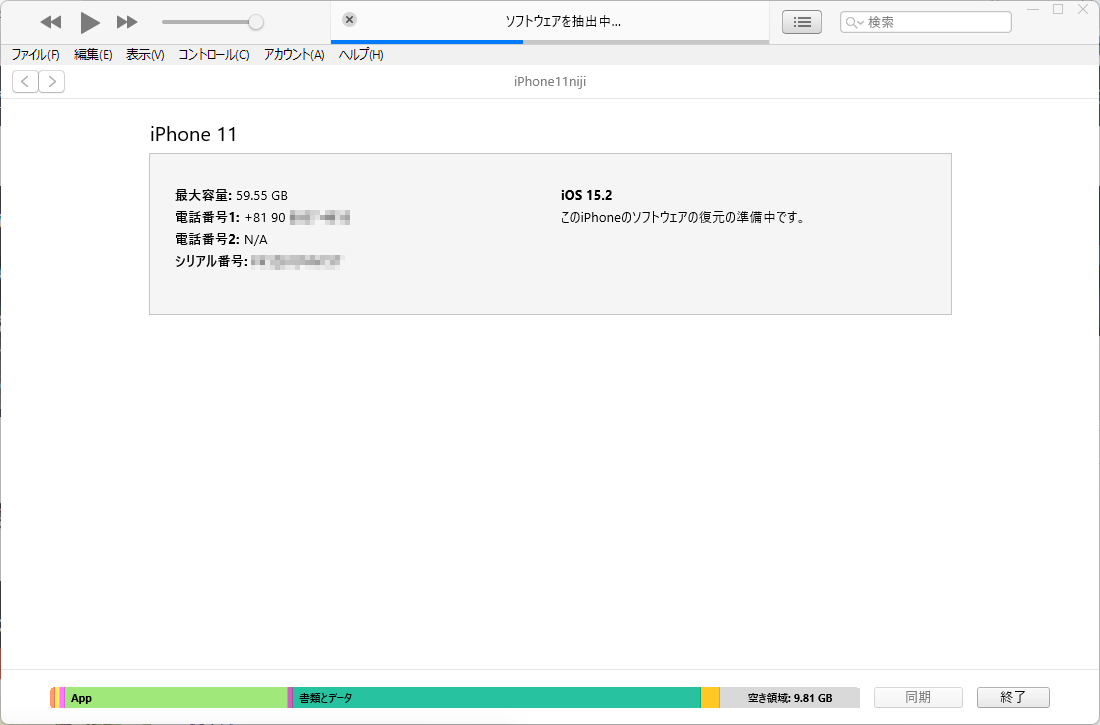
Task: Click the 同期 sync button
Action: click(918, 697)
